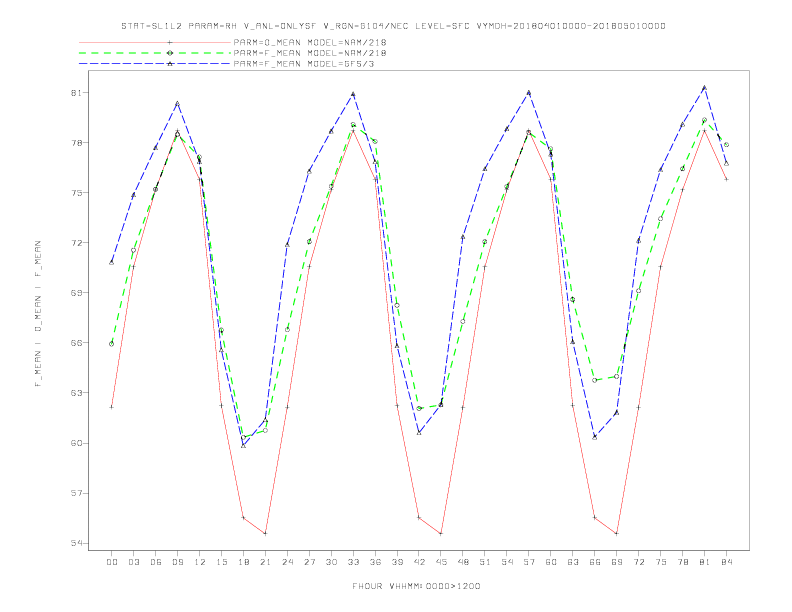Click the blue dashed line sample in legend

pyautogui.click(x=155, y=64)
